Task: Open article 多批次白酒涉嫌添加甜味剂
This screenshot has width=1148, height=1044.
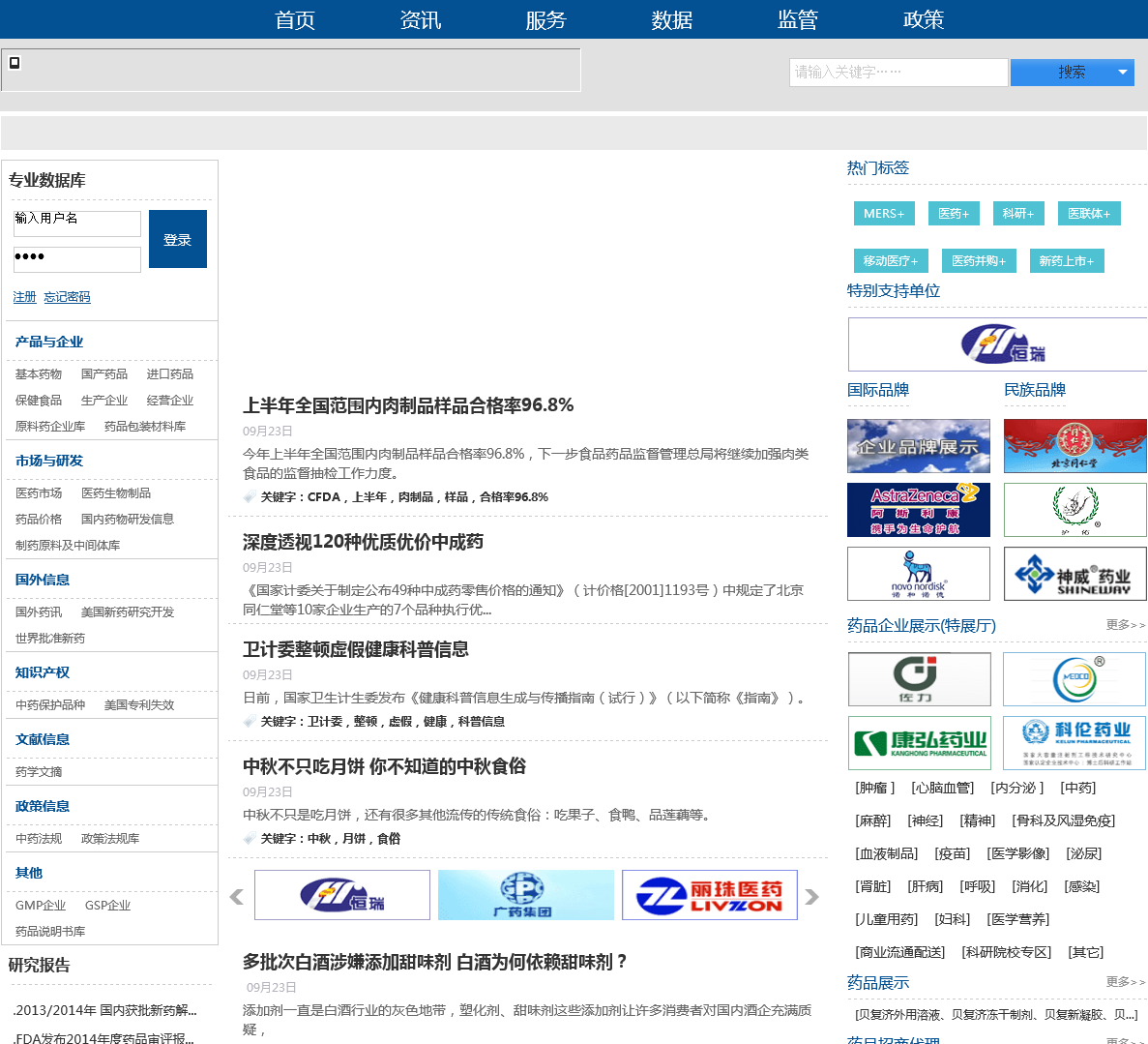Action: pyautogui.click(x=435, y=962)
